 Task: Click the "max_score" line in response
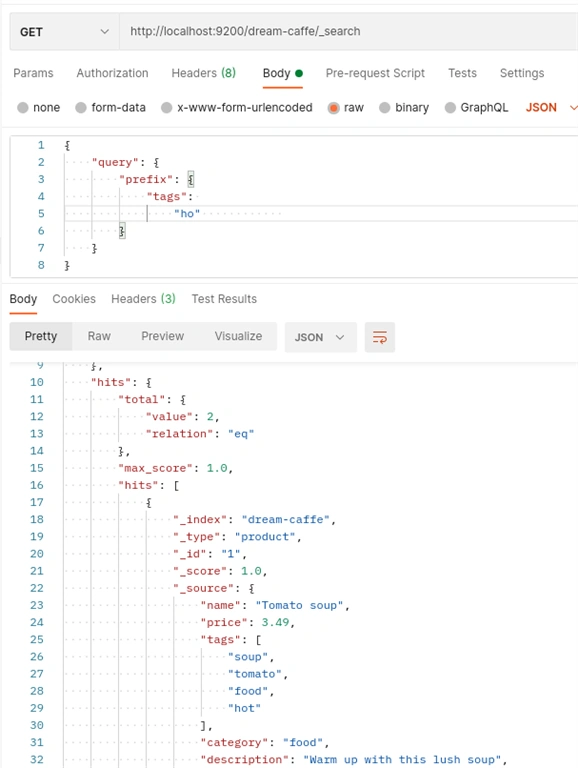175,468
